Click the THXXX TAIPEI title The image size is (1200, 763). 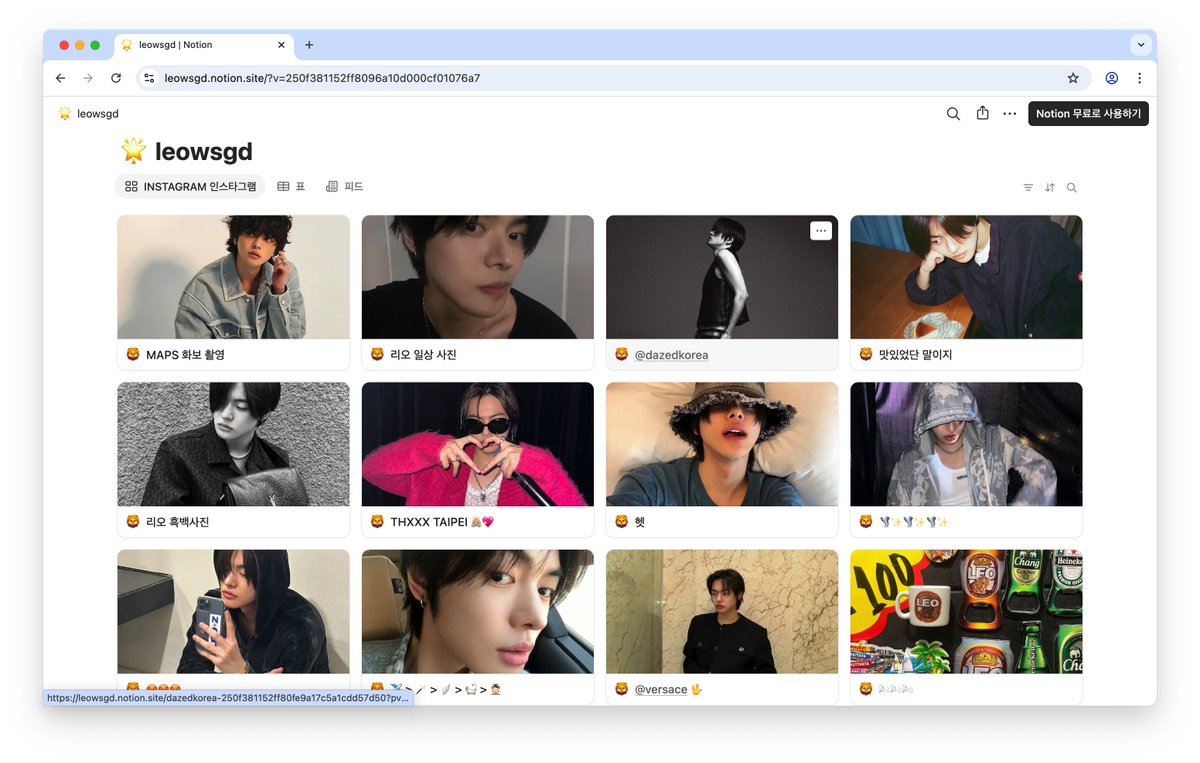441,522
